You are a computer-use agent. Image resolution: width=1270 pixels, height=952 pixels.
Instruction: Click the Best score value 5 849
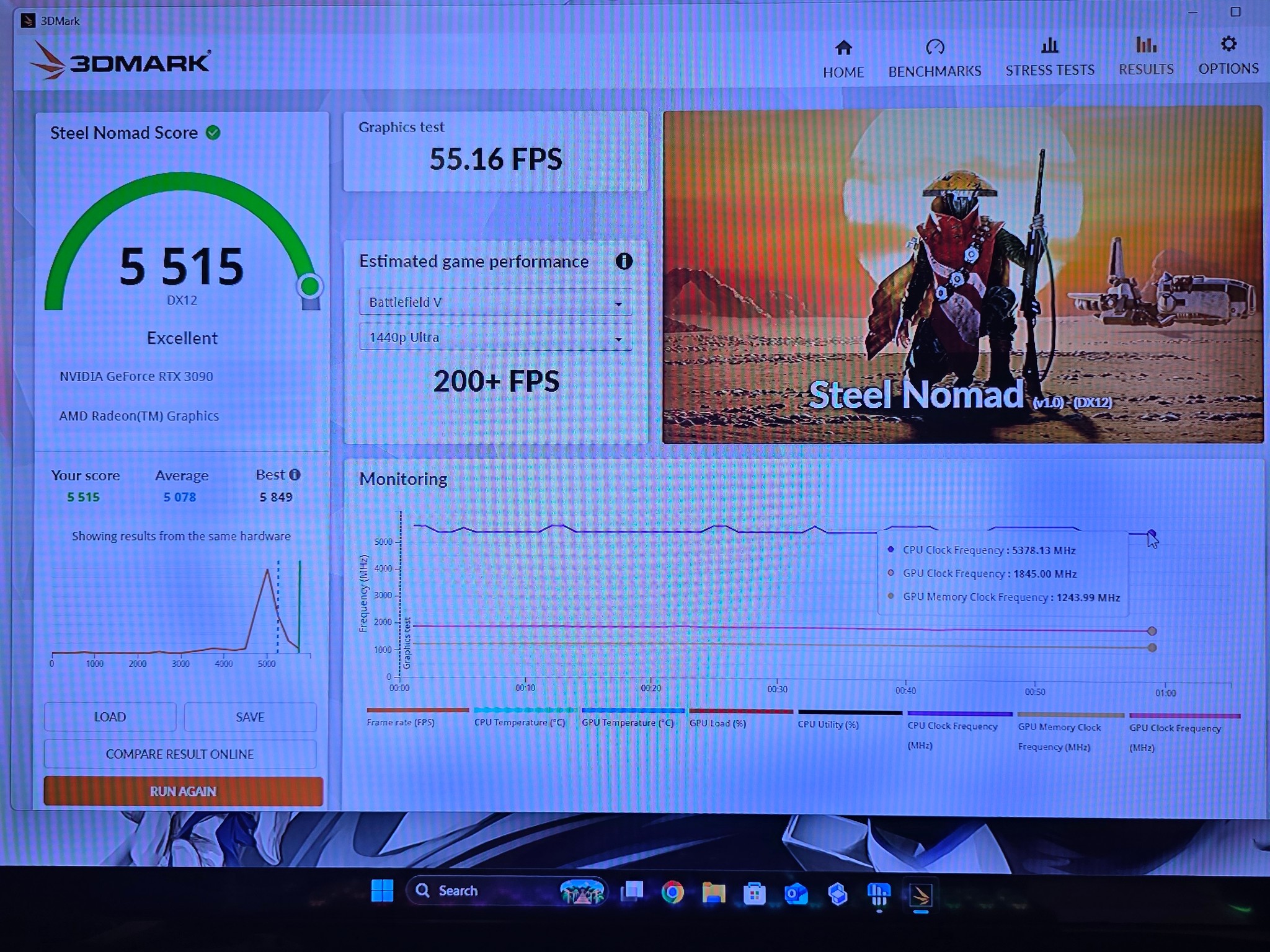pyautogui.click(x=276, y=497)
